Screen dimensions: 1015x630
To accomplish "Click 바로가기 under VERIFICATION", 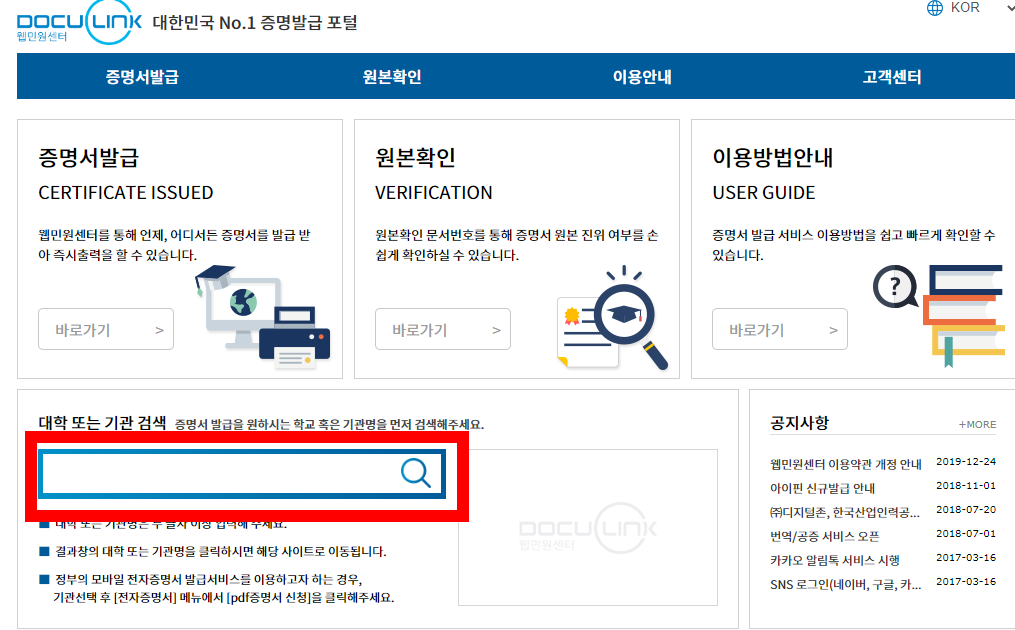I will 442,329.
